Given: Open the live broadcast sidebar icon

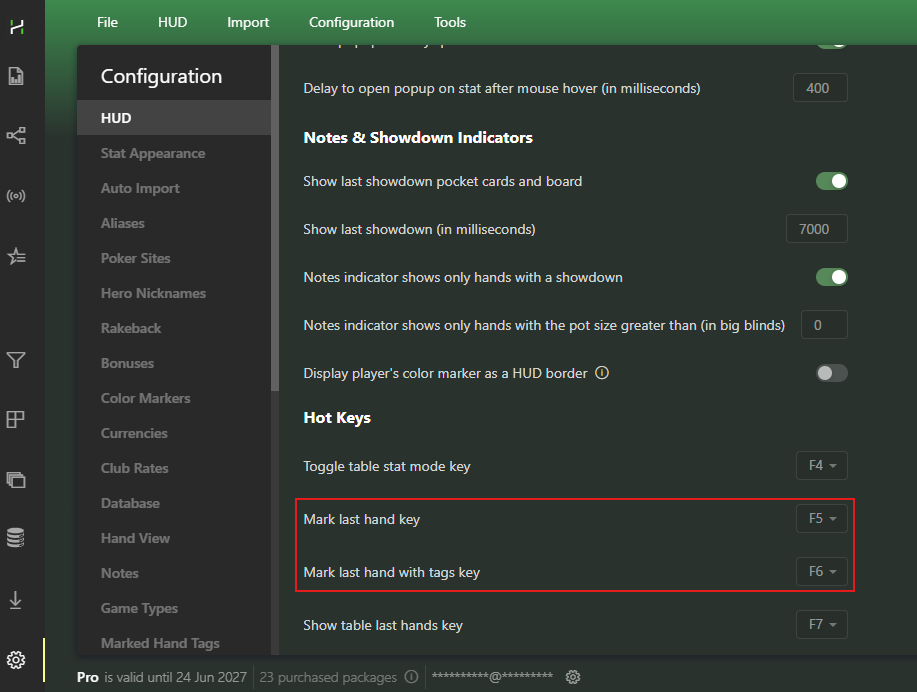Looking at the screenshot, I should point(16,196).
